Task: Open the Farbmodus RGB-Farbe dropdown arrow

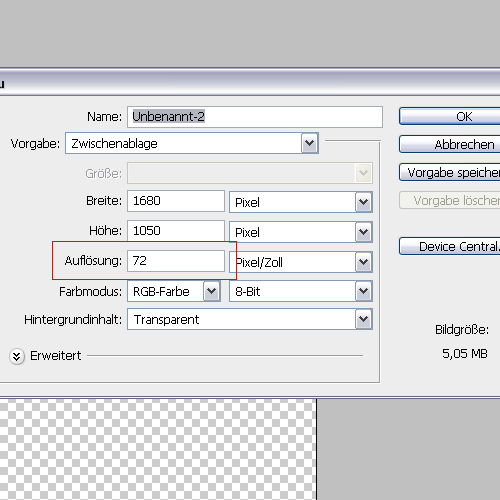Action: click(x=212, y=291)
